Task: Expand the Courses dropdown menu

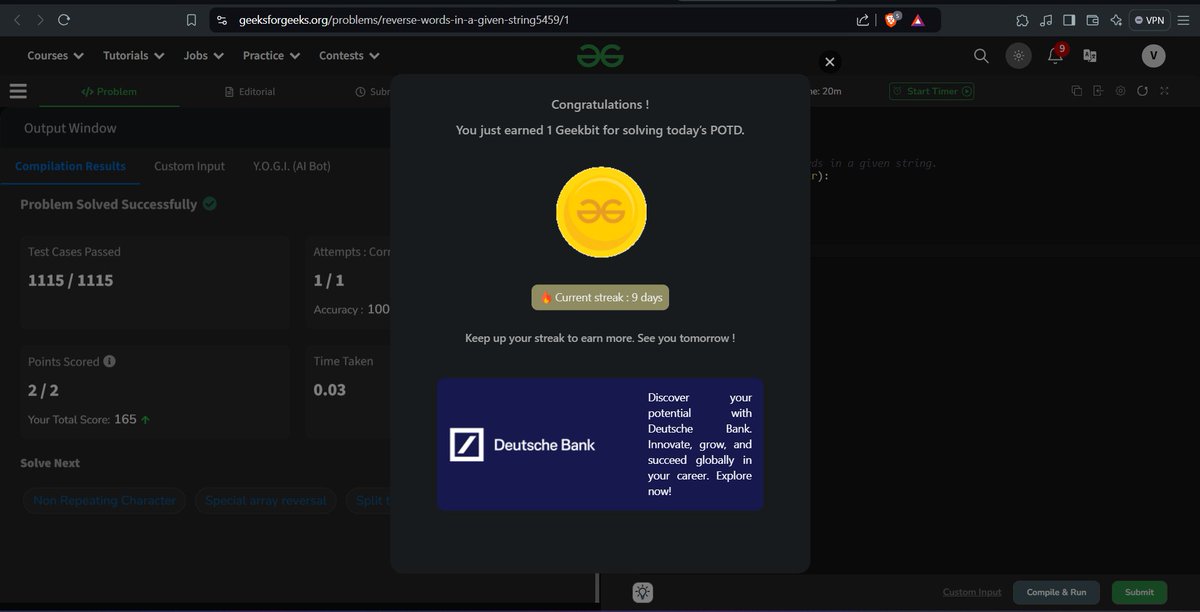Action: (x=55, y=56)
